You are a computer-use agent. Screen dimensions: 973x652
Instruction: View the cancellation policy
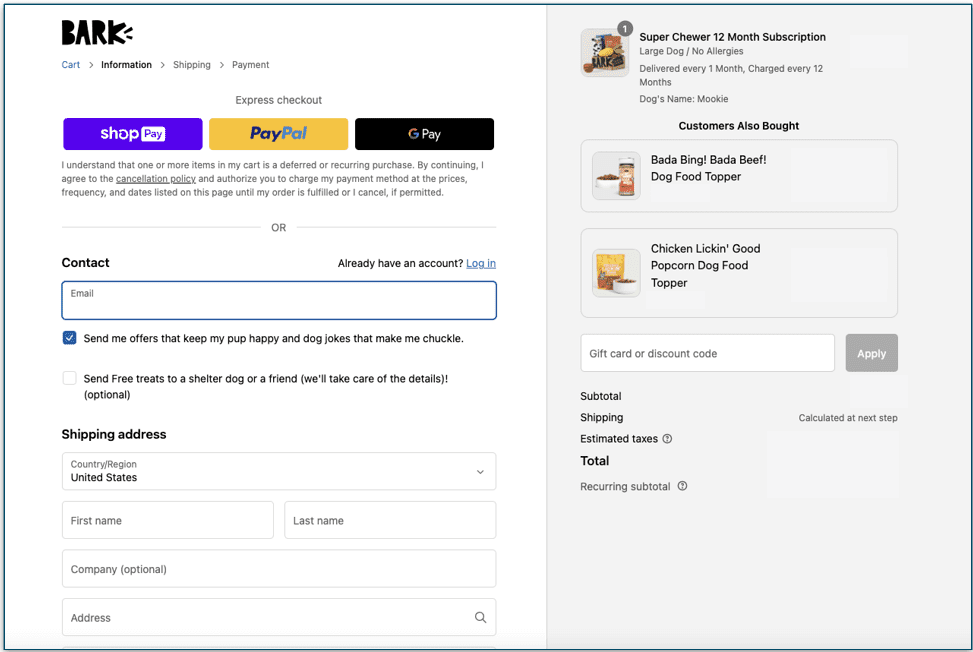point(155,179)
